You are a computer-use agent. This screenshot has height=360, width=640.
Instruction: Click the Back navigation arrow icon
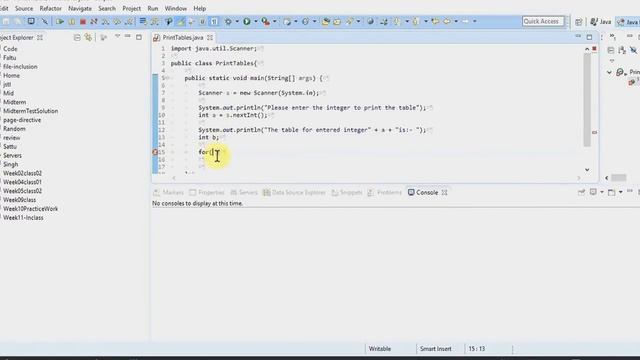point(447,21)
